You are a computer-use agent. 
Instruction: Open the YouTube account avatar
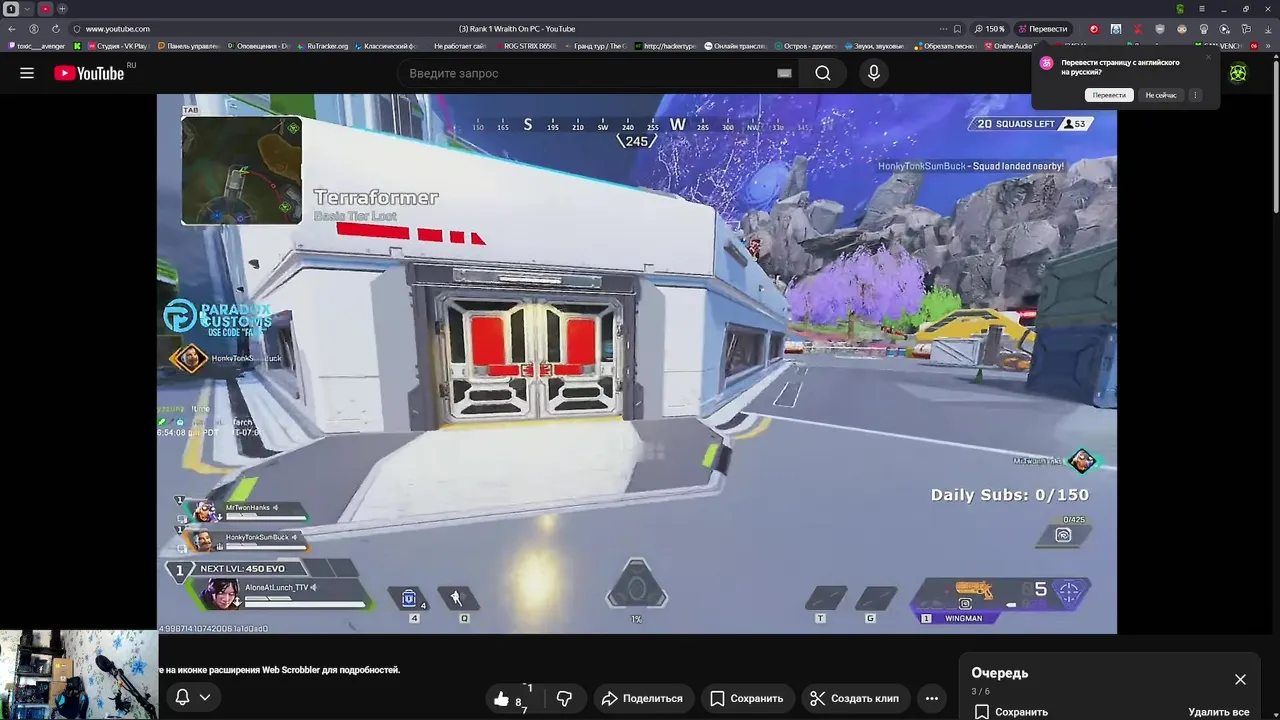1238,73
